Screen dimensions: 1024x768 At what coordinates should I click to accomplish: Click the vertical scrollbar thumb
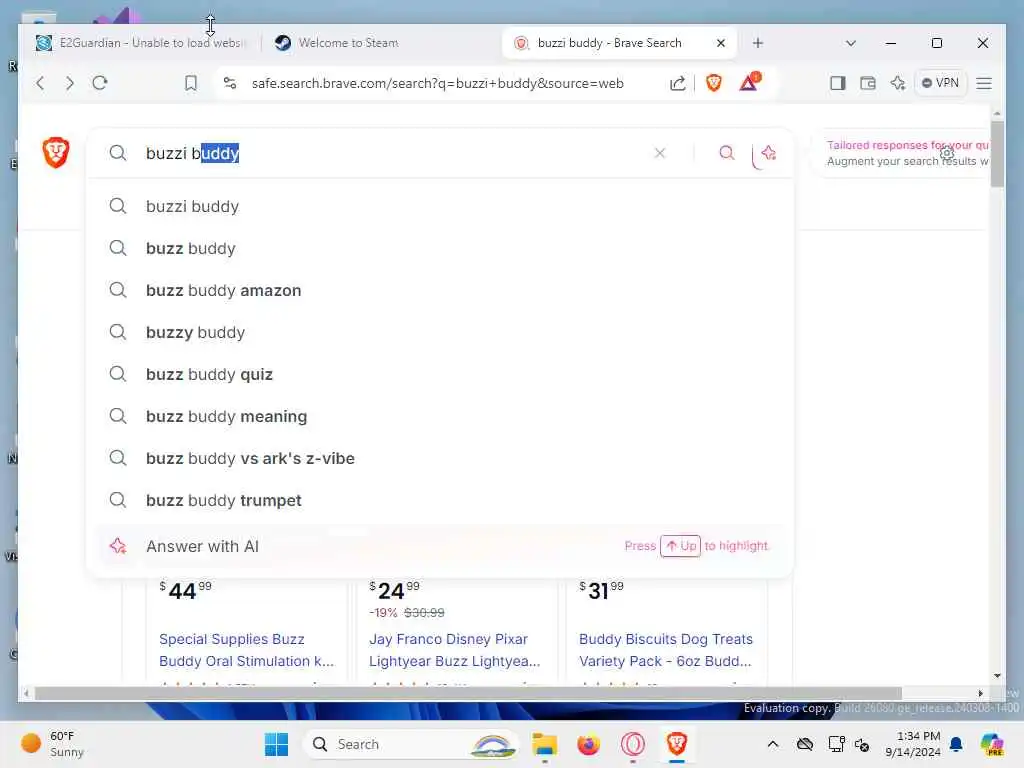click(x=997, y=154)
